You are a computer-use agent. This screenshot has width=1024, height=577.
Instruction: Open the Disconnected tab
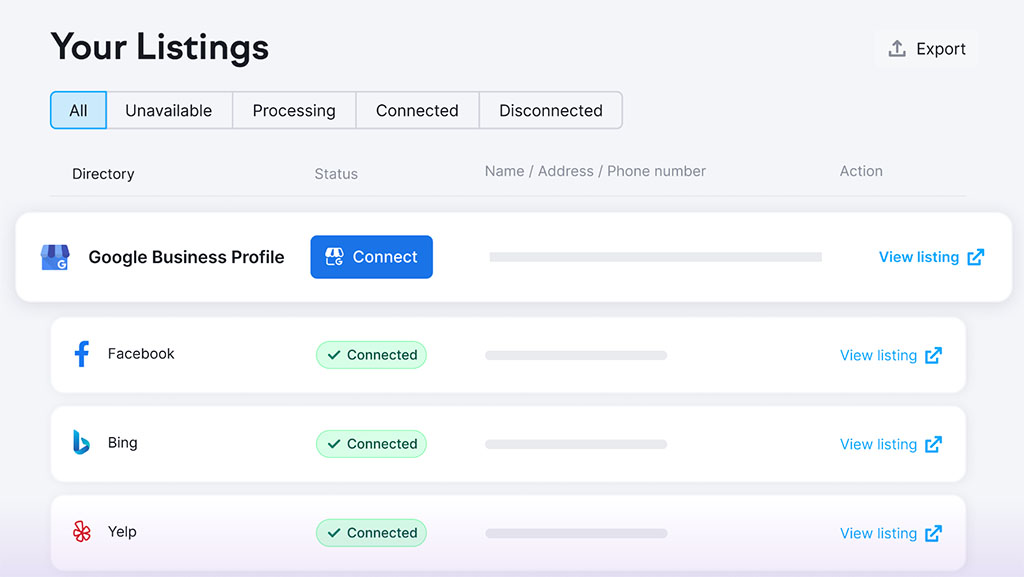click(x=551, y=111)
